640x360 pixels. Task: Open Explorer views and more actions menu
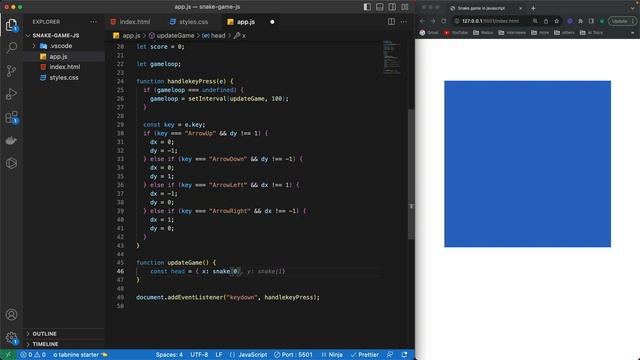tap(93, 22)
